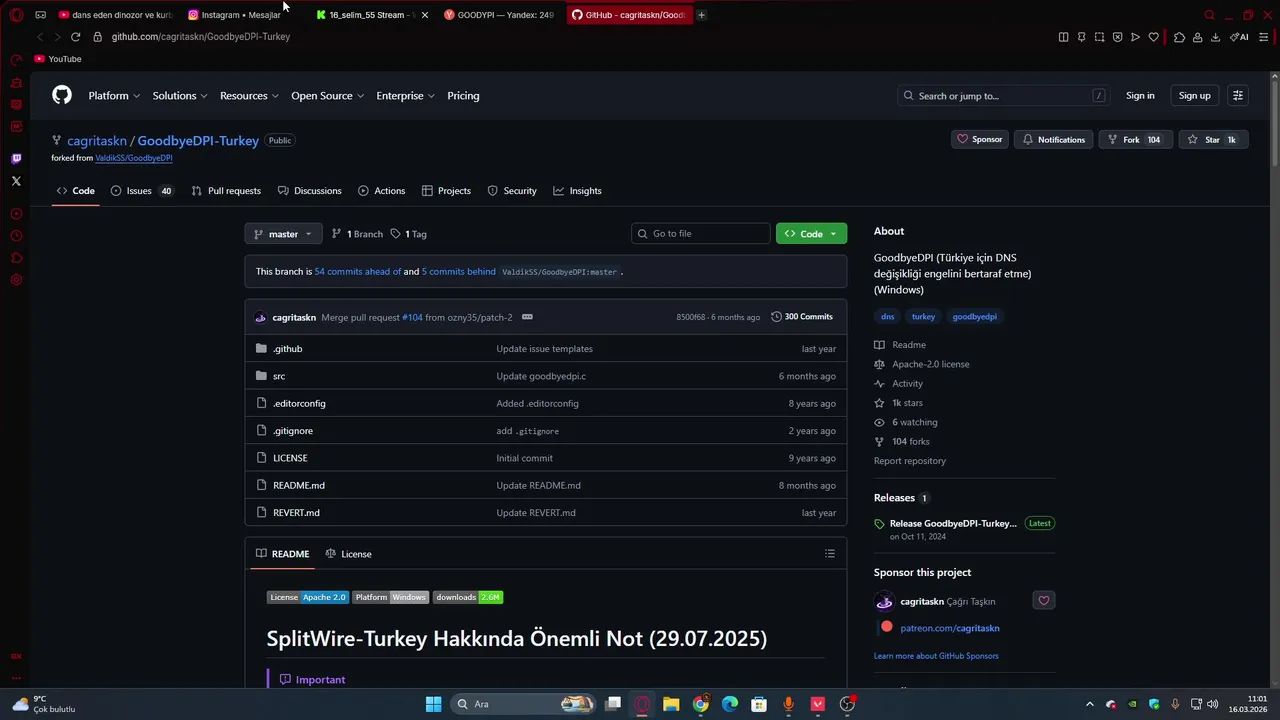
Task: Open File Explorer from taskbar
Action: pyautogui.click(x=671, y=704)
